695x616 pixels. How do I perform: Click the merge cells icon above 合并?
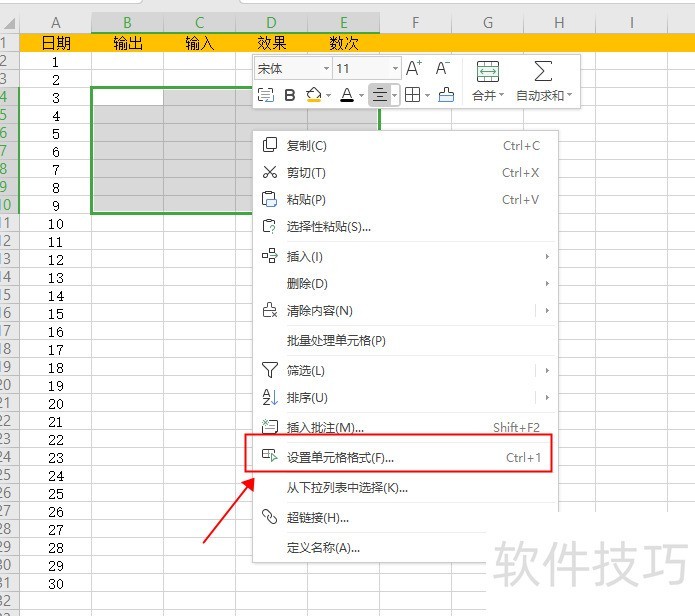click(488, 71)
